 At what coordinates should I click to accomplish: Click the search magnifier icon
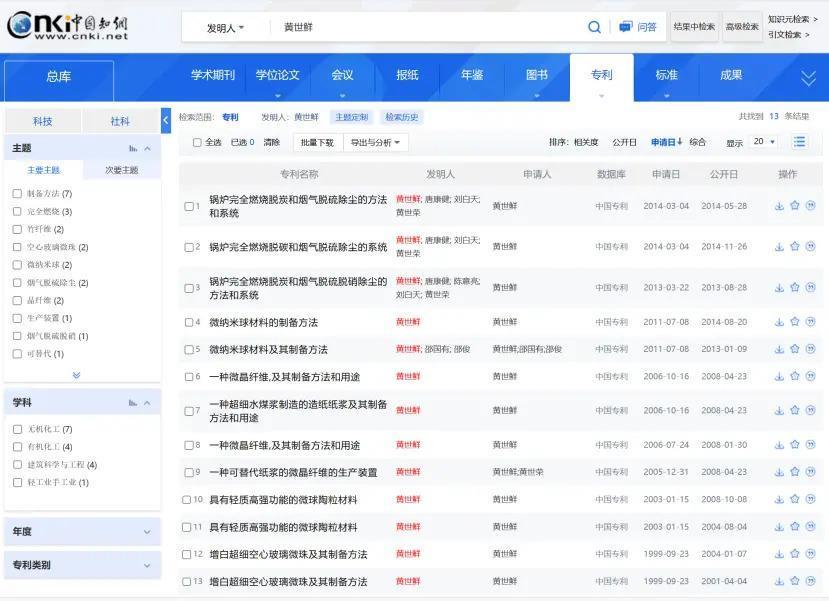[593, 26]
